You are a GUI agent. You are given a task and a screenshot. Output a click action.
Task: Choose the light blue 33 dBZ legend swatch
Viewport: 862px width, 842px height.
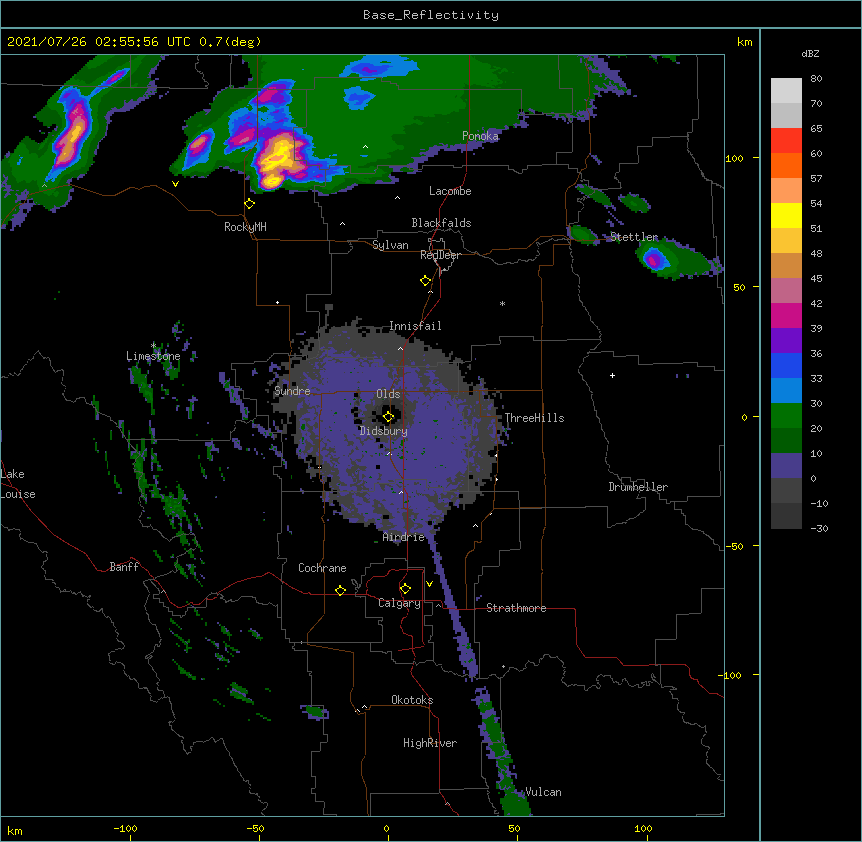(786, 390)
